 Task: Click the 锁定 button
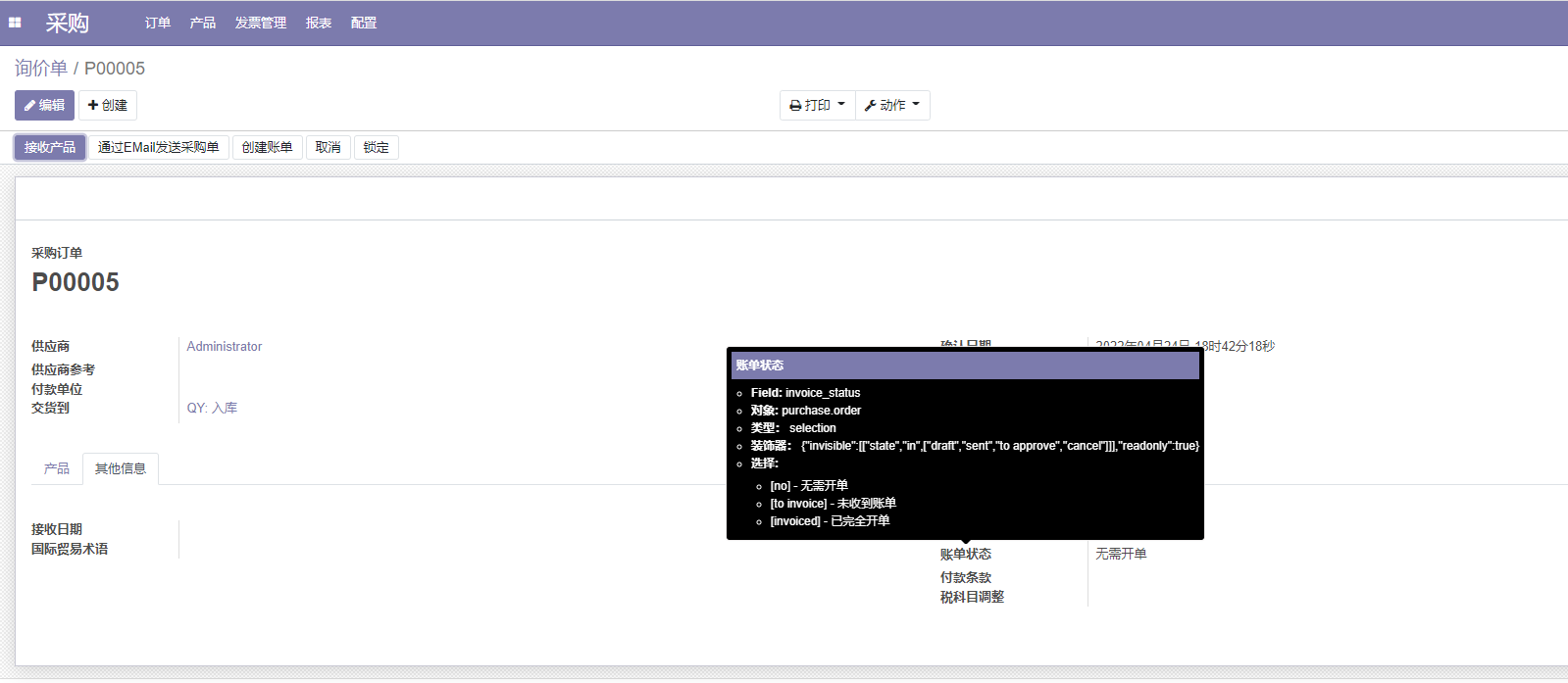(377, 147)
